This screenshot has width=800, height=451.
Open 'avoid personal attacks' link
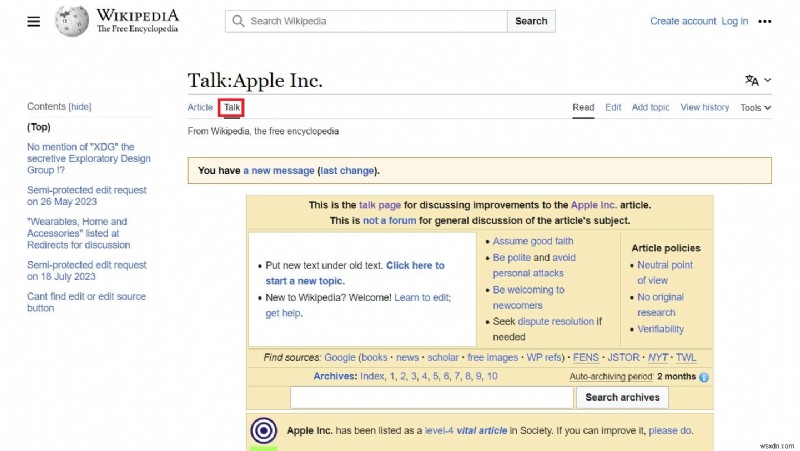[x=534, y=265]
